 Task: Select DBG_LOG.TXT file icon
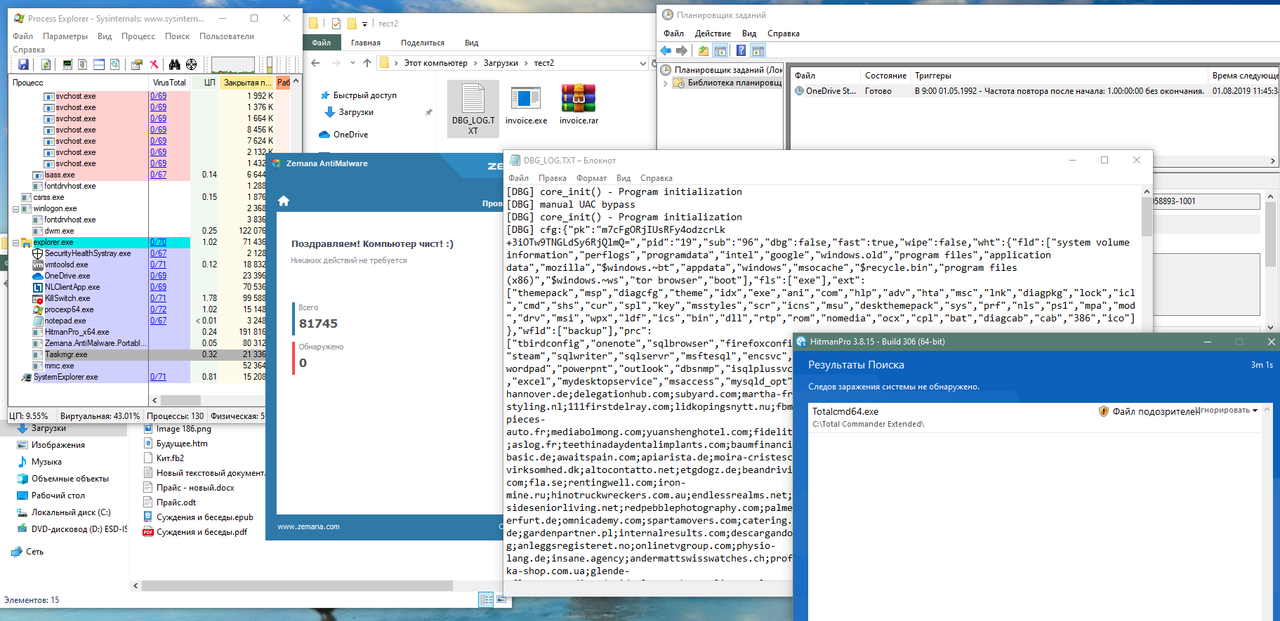tap(473, 108)
